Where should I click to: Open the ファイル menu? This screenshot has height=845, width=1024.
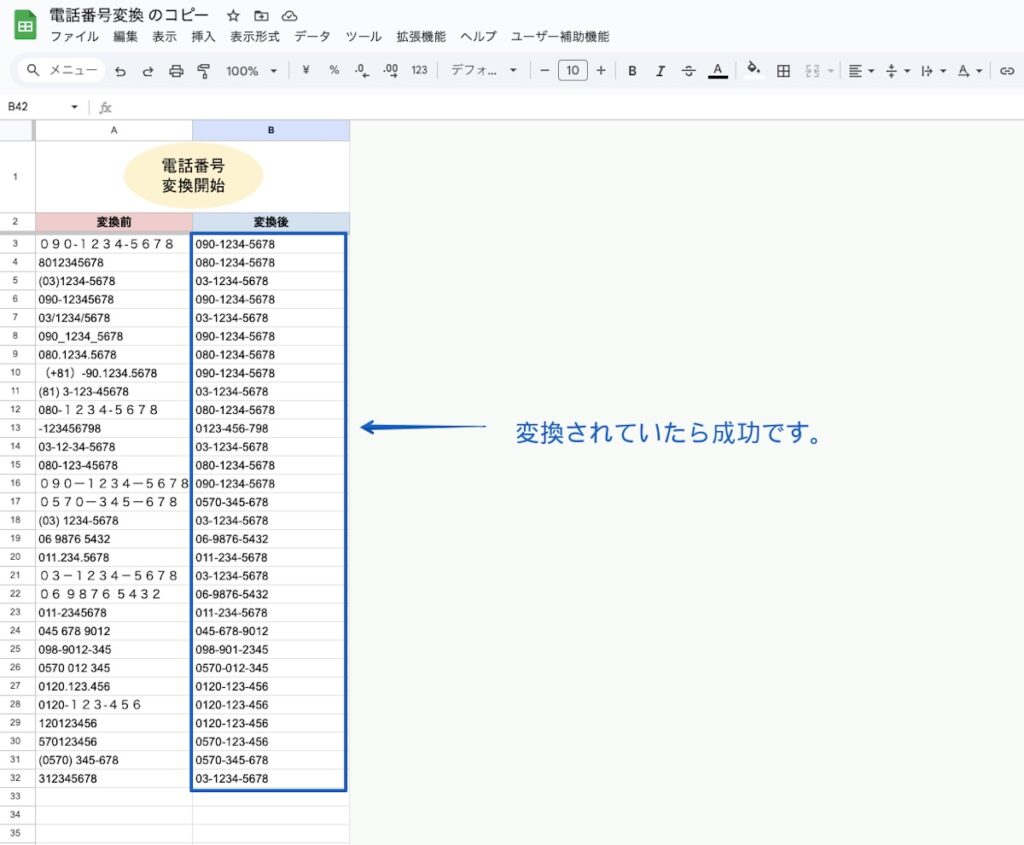(74, 37)
